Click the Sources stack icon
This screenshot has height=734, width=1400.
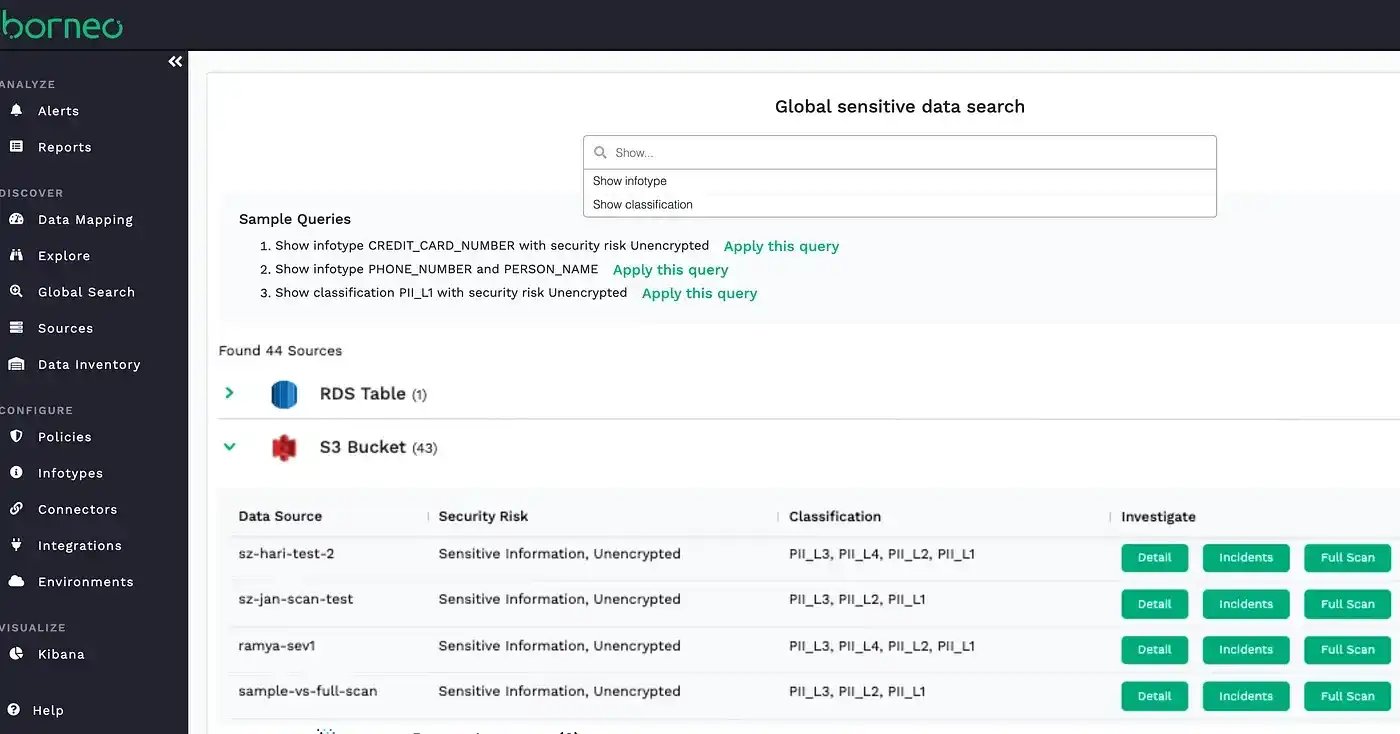tap(16, 328)
